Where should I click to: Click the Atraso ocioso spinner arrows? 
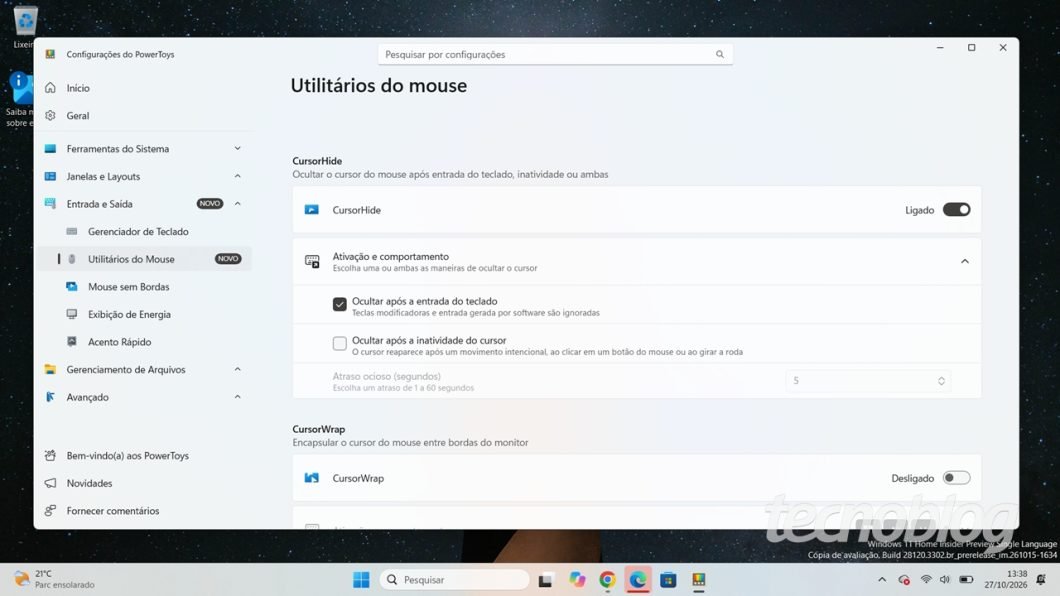[x=941, y=381]
